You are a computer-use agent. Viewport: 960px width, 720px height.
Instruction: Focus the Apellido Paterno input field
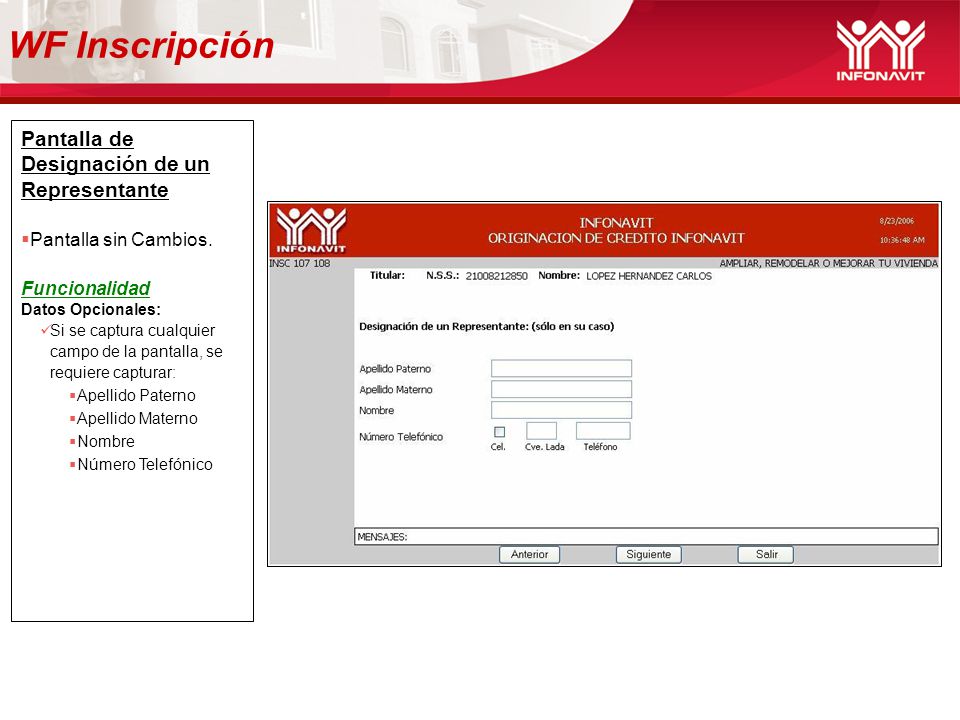[561, 368]
